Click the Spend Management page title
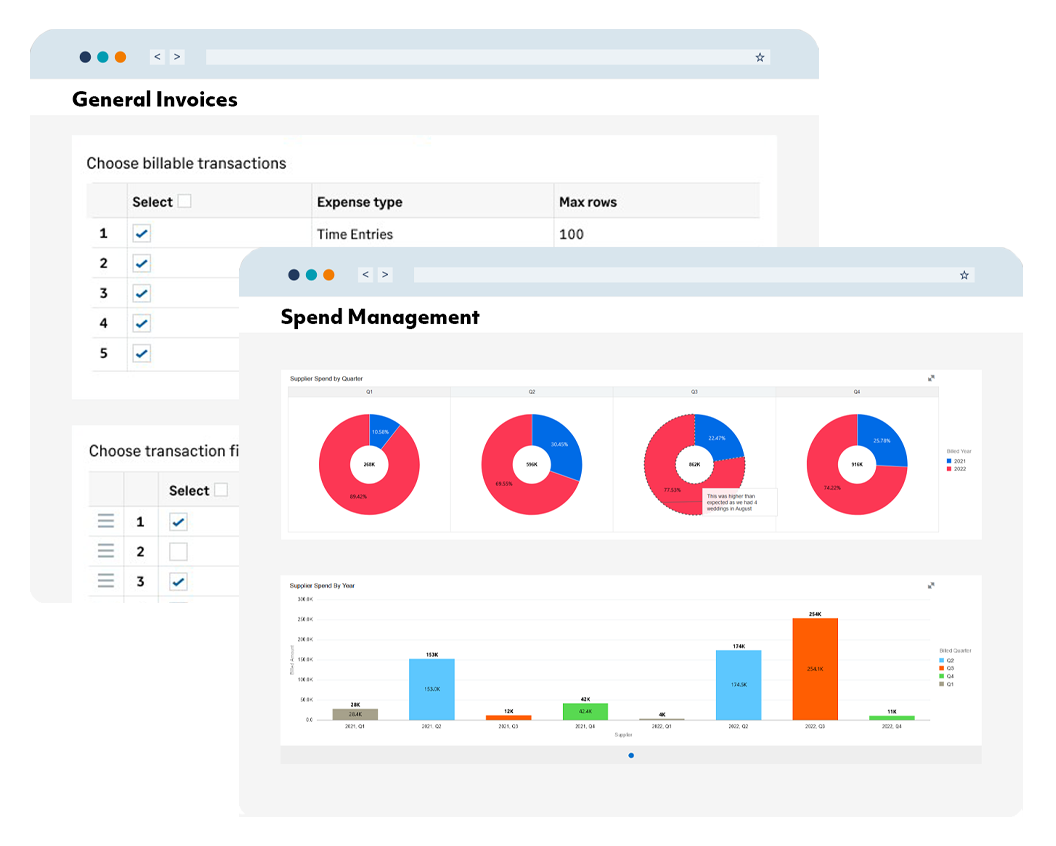This screenshot has width=1056, height=846. (x=380, y=317)
